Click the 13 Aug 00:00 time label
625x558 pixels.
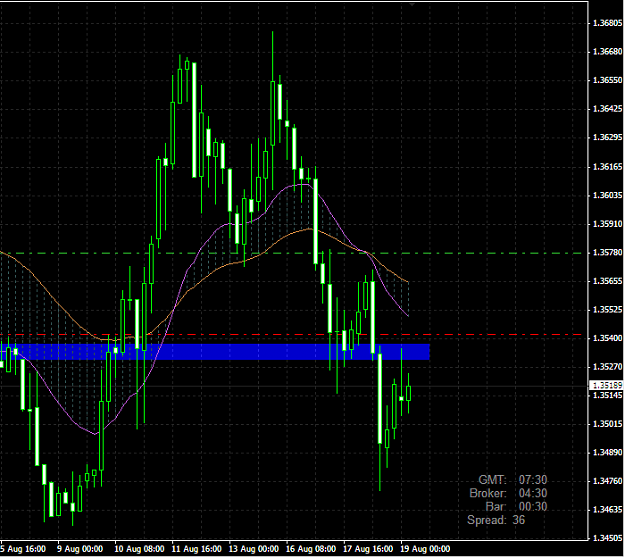pyautogui.click(x=254, y=549)
